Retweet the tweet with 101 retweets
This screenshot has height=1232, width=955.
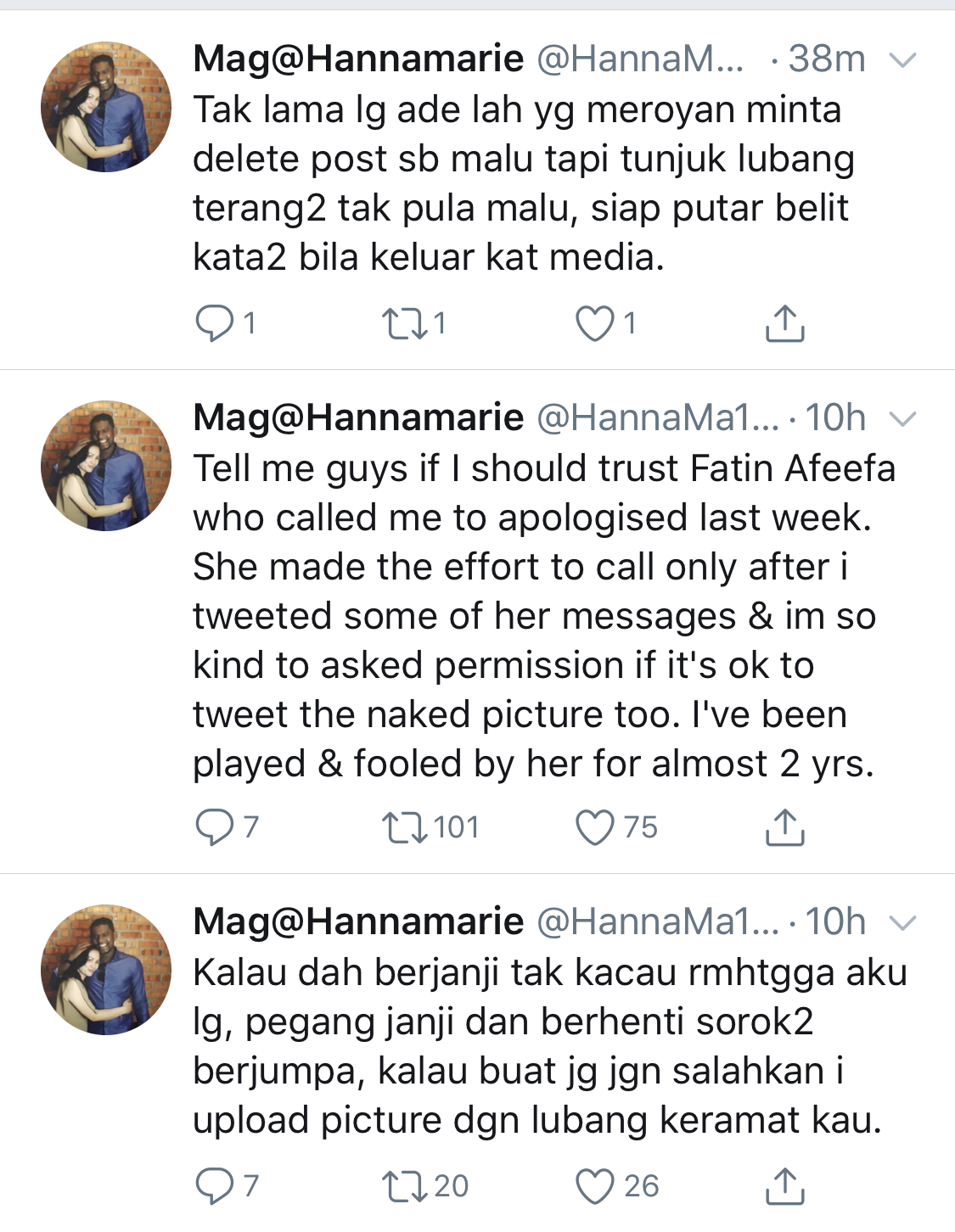[x=404, y=827]
